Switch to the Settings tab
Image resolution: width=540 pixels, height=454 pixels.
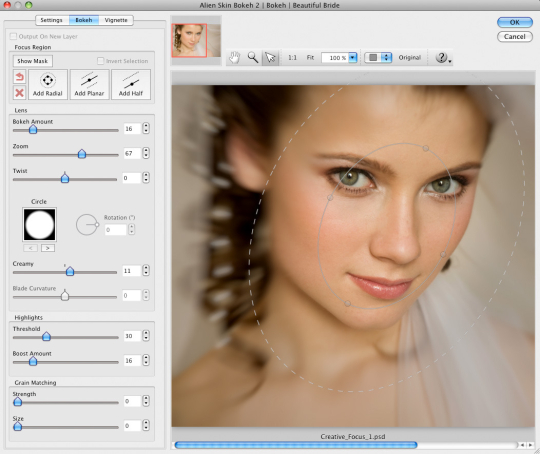click(52, 20)
